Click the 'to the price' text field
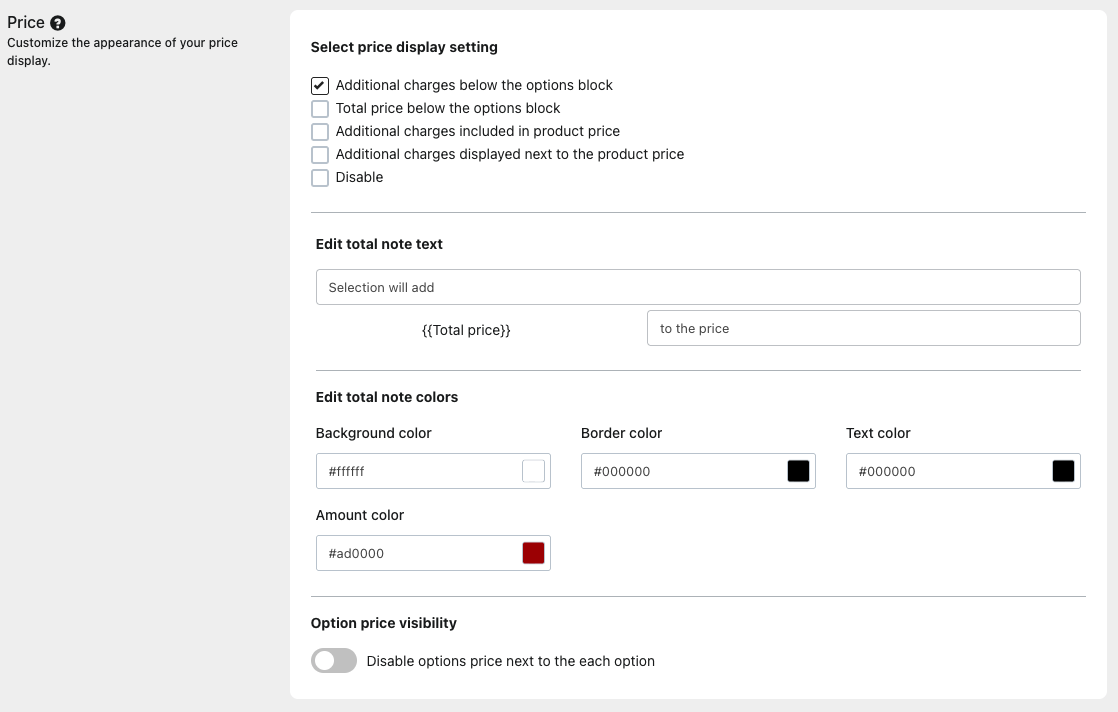The width and height of the screenshot is (1118, 712). coord(863,328)
